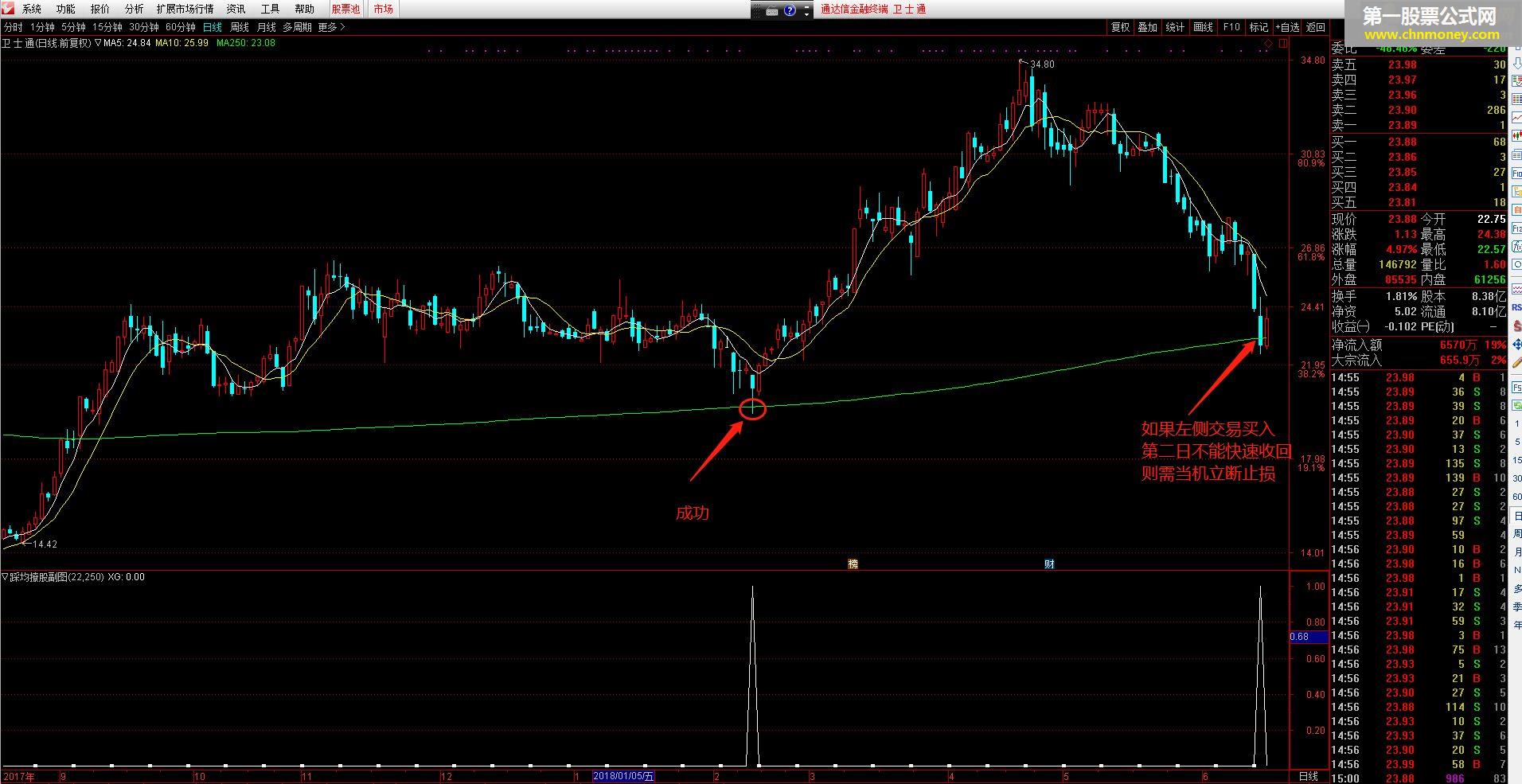Image resolution: width=1522 pixels, height=784 pixels.
Task: Click the 34.80 high price label on chart
Action: coord(1042,64)
